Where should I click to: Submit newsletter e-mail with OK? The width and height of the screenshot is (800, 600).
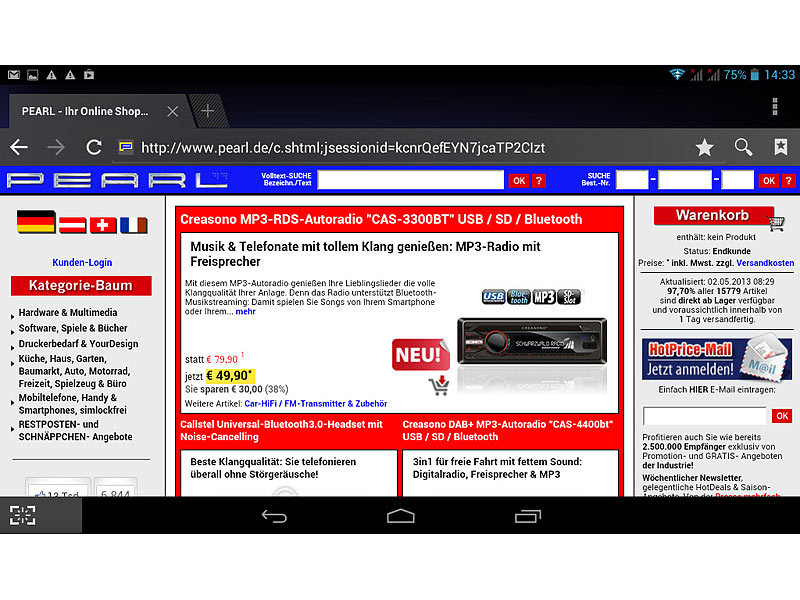click(782, 416)
